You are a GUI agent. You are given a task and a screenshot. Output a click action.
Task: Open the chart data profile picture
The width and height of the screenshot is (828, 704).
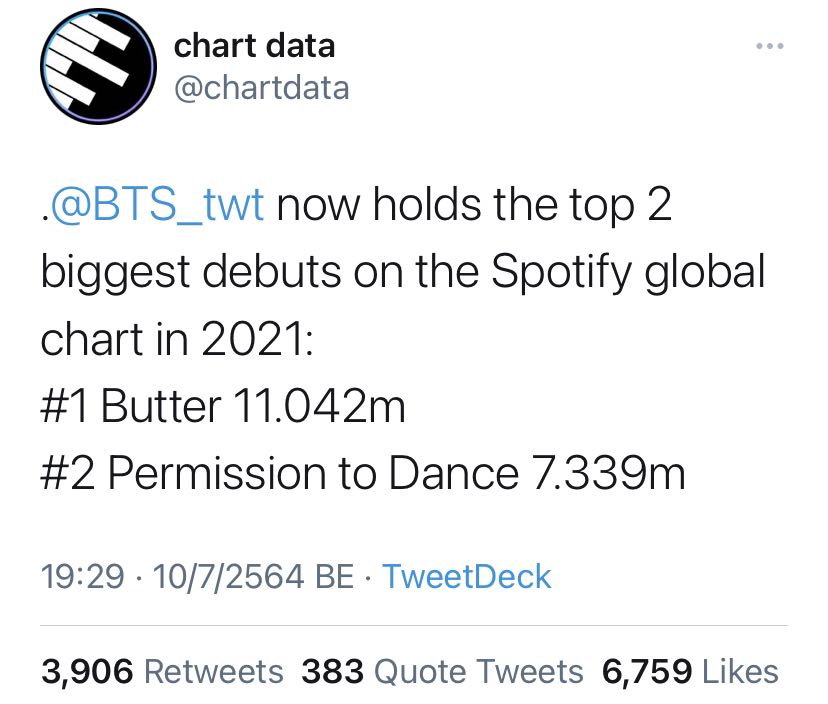98,67
